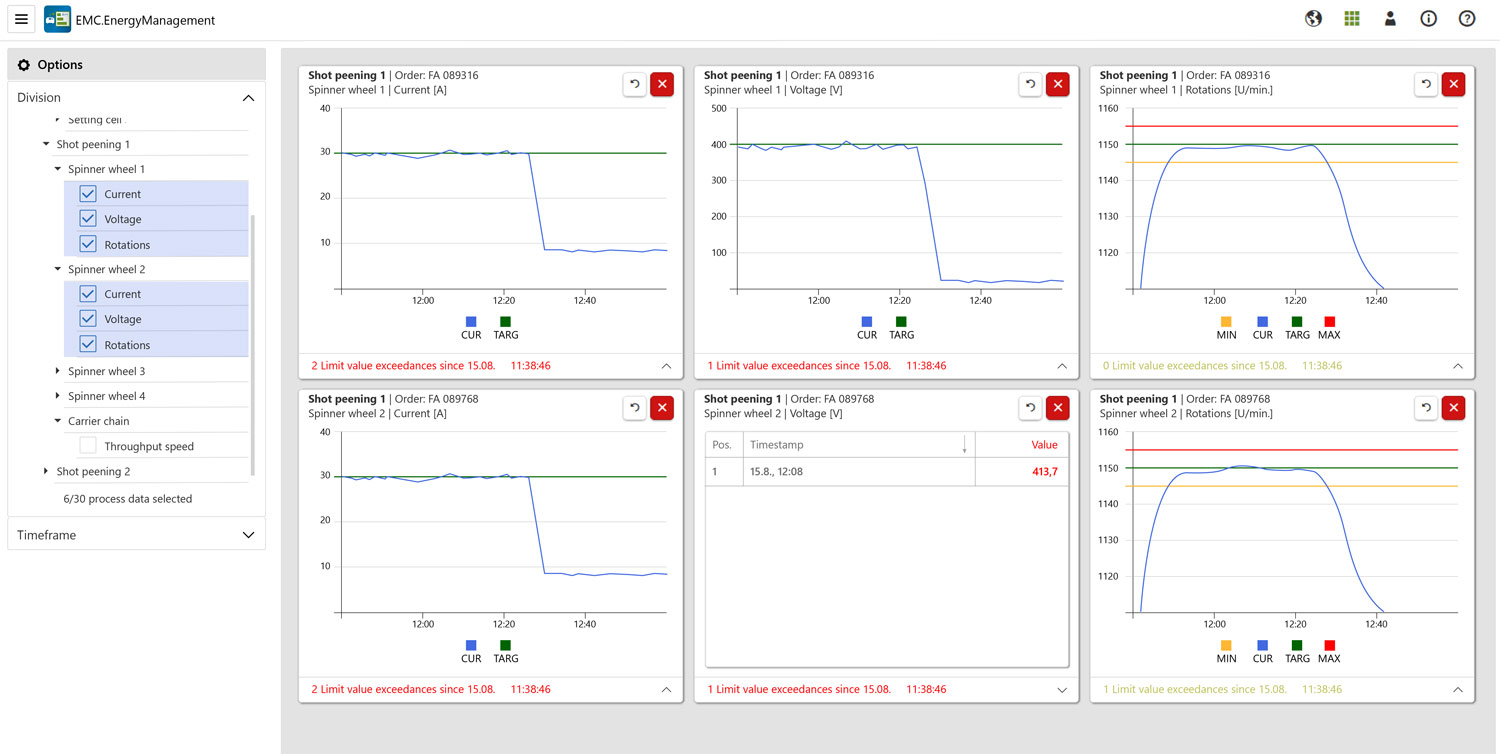The width and height of the screenshot is (1500, 754).
Task: Expand the Timeframe section
Action: coord(248,535)
